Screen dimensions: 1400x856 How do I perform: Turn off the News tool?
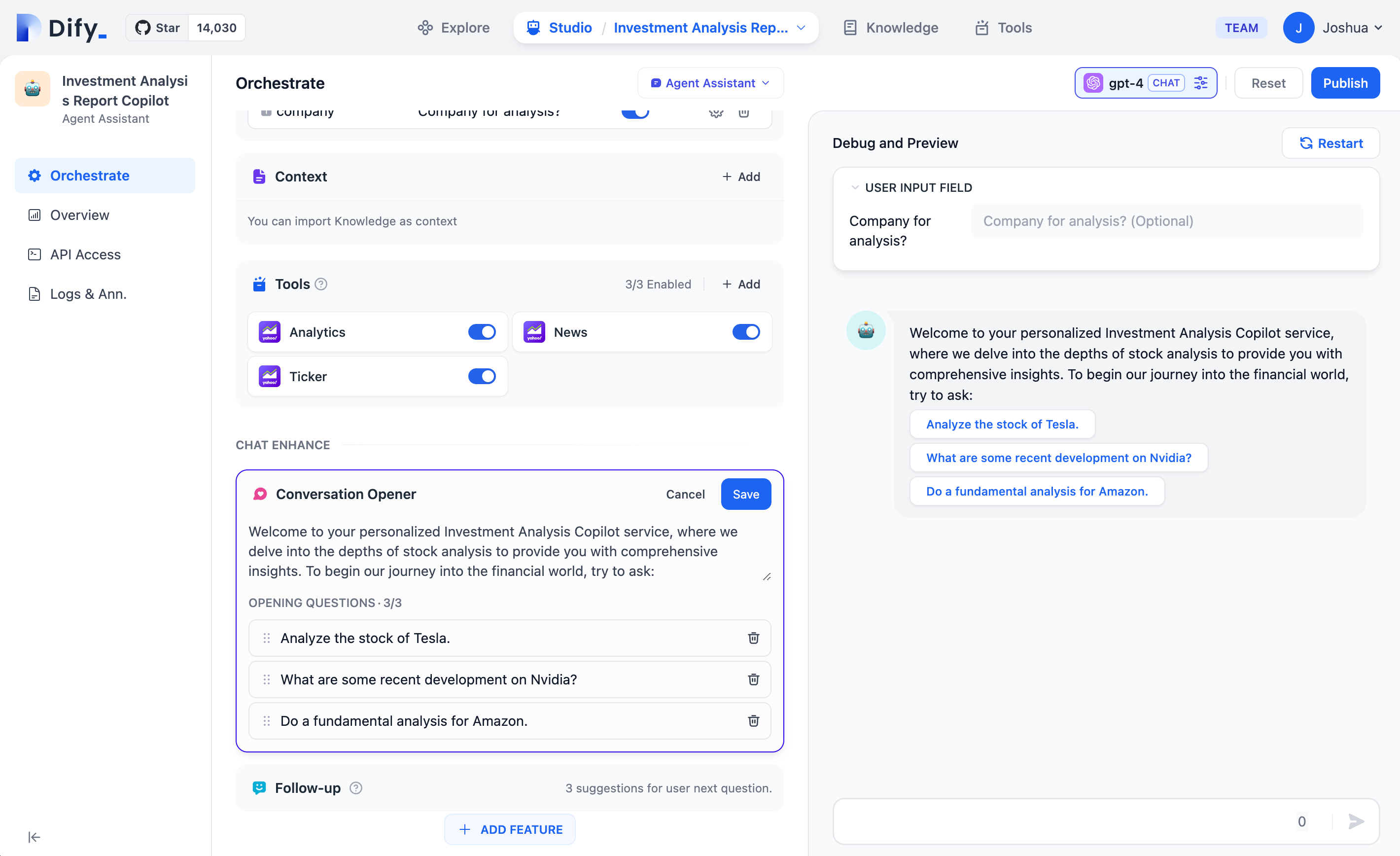(x=745, y=332)
